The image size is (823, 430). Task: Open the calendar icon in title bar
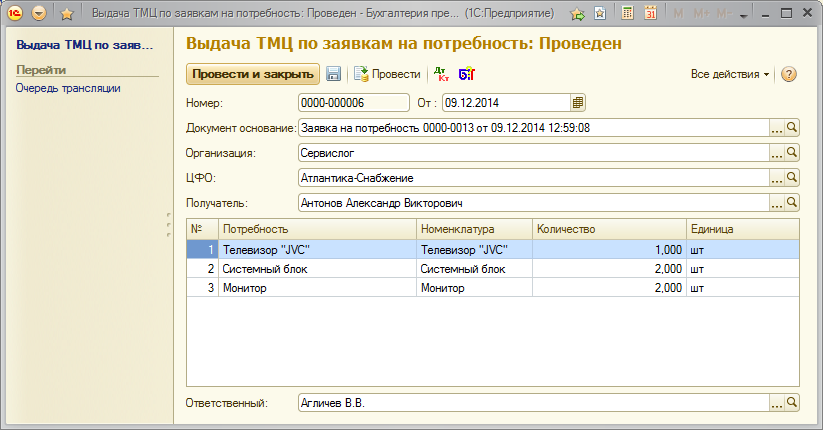click(x=651, y=14)
